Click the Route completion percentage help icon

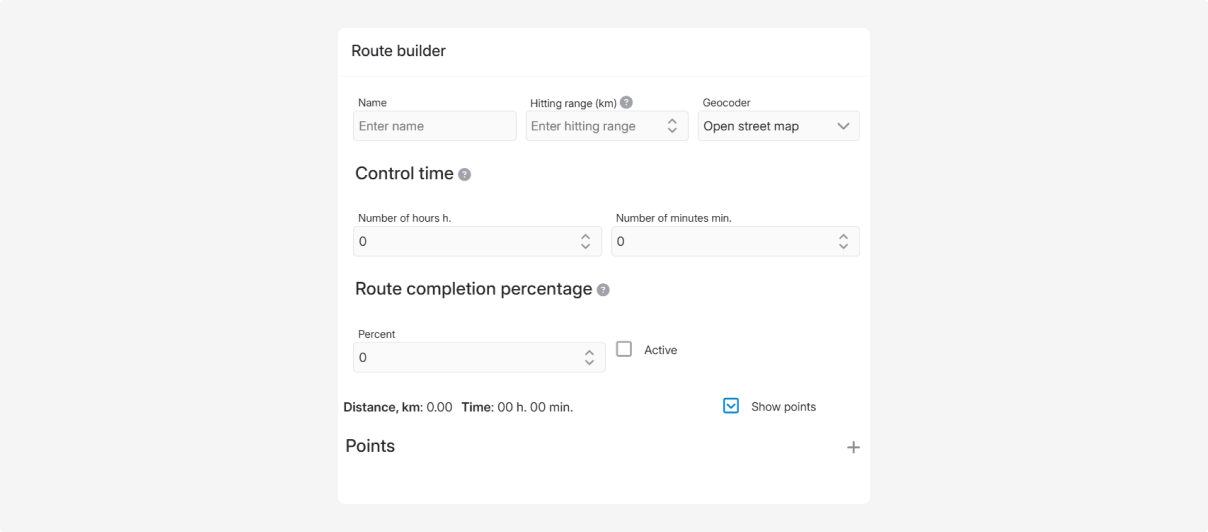[x=603, y=290]
